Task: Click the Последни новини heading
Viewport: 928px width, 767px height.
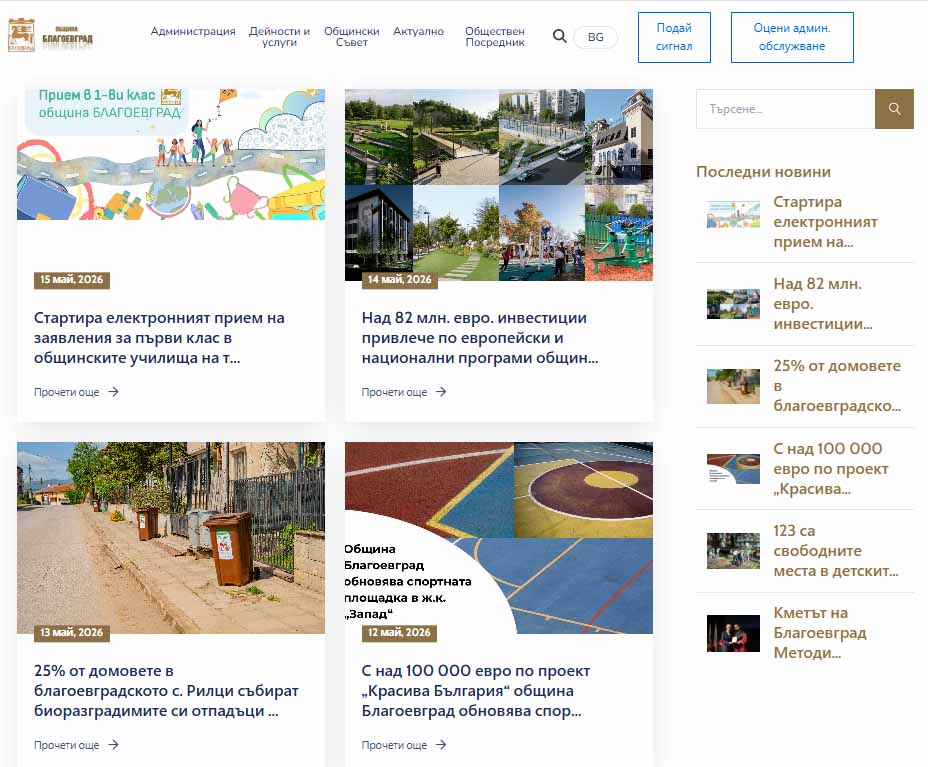Action: pos(763,172)
